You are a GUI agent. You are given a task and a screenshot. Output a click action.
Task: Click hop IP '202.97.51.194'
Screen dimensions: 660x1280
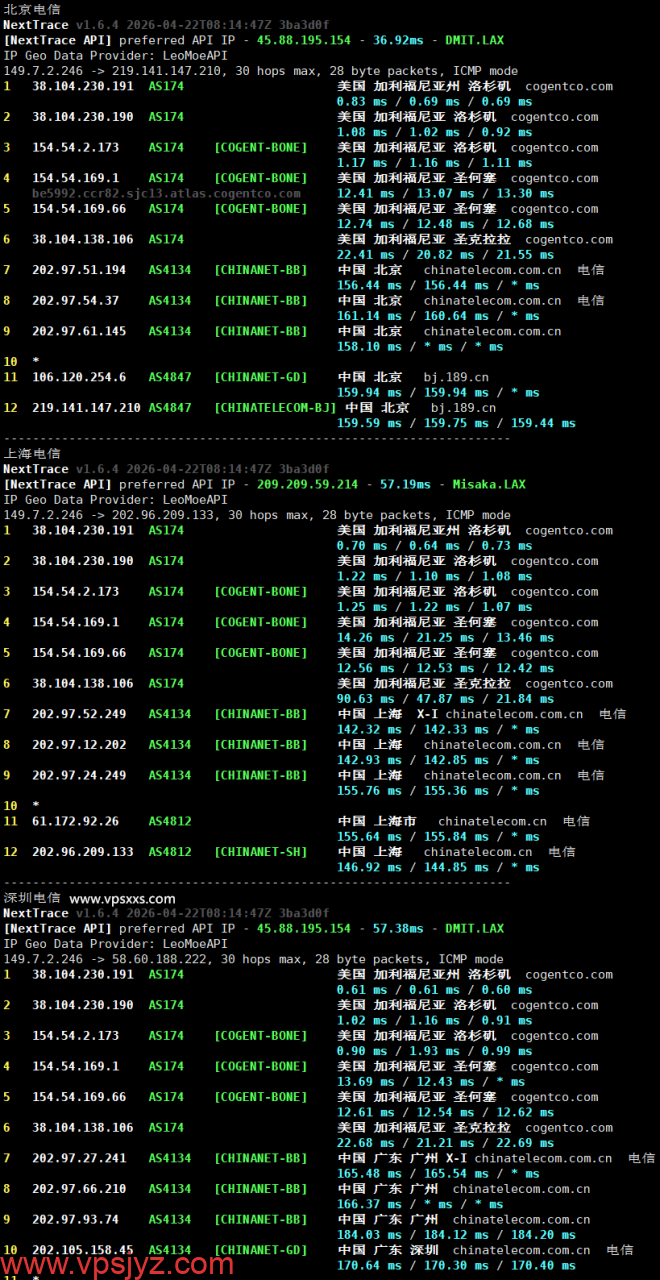(x=79, y=270)
